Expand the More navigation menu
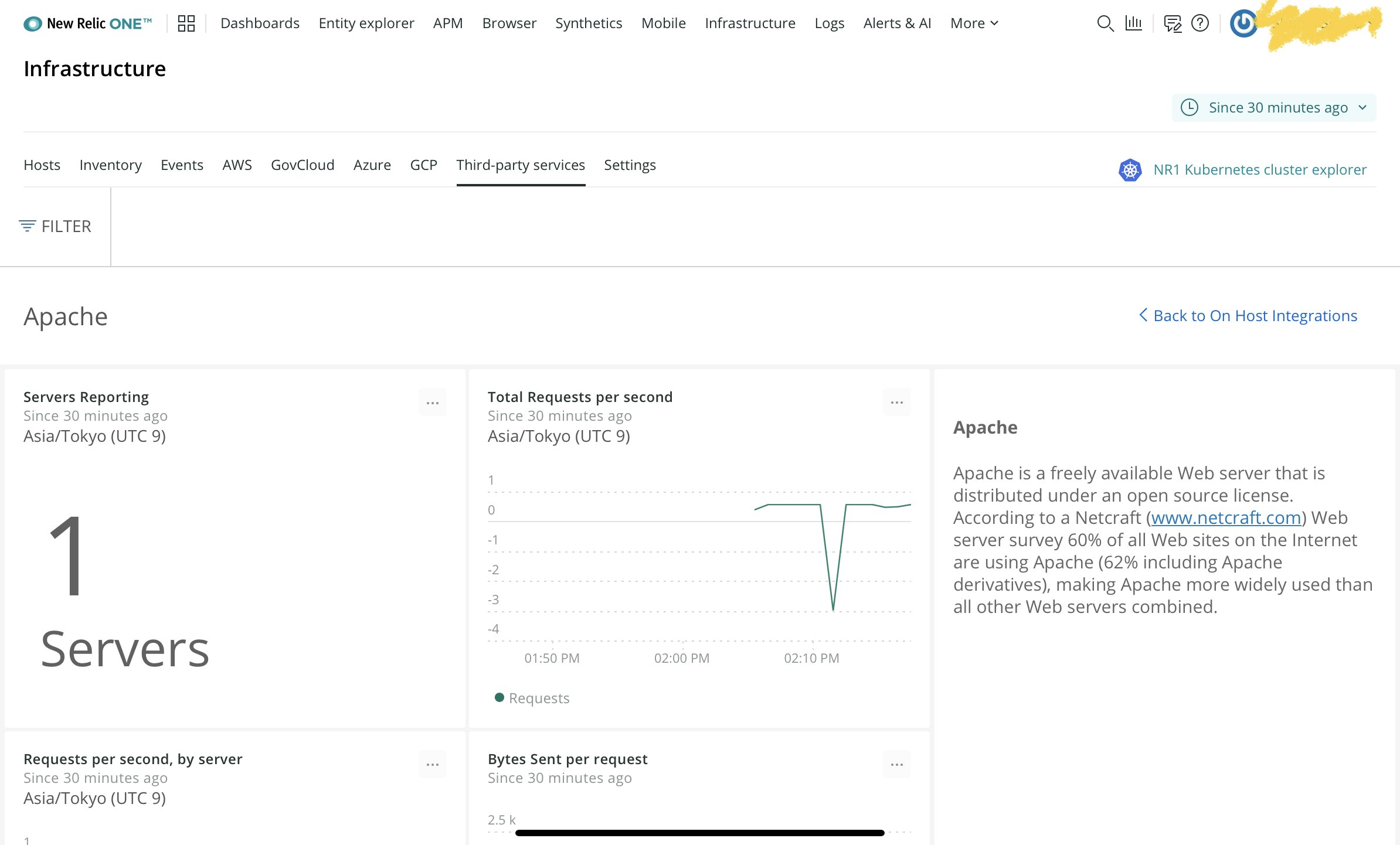This screenshot has width=1400, height=845. click(x=974, y=23)
